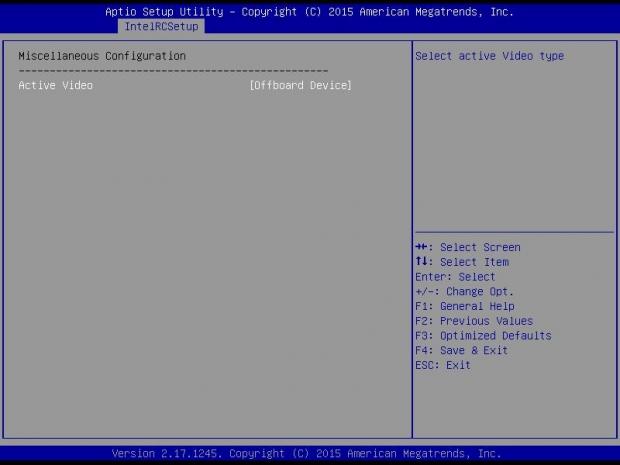Screen dimensions: 620x465
Task: Click the Change Opt. key hint
Action: click(x=464, y=291)
